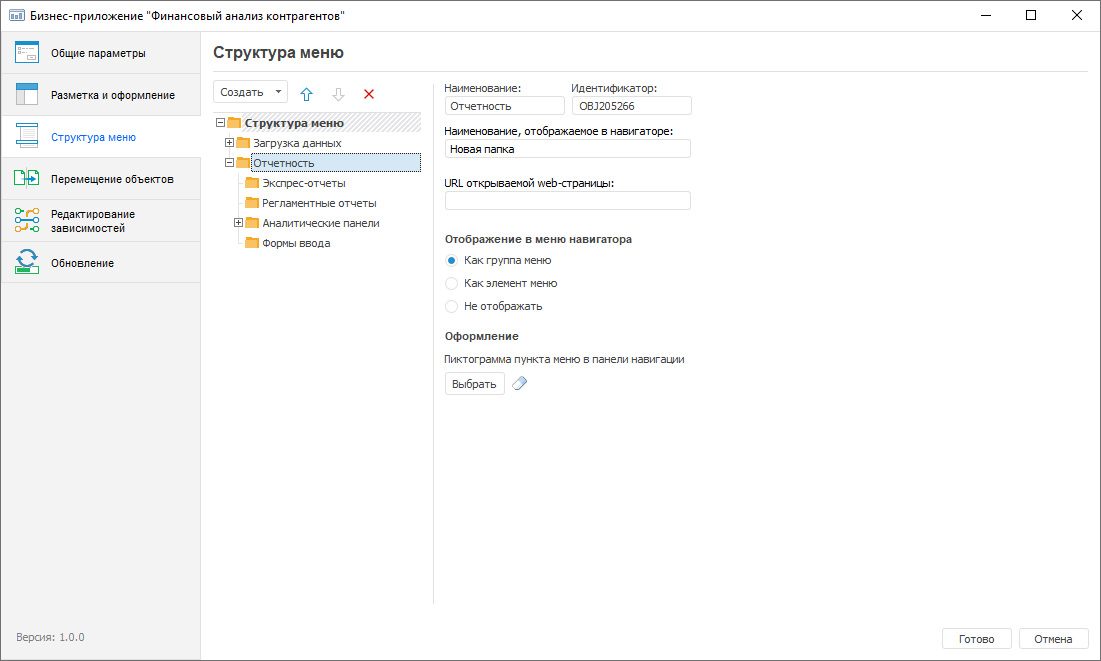Click the Выбрать pictogram button
This screenshot has width=1101, height=661.
[x=474, y=384]
